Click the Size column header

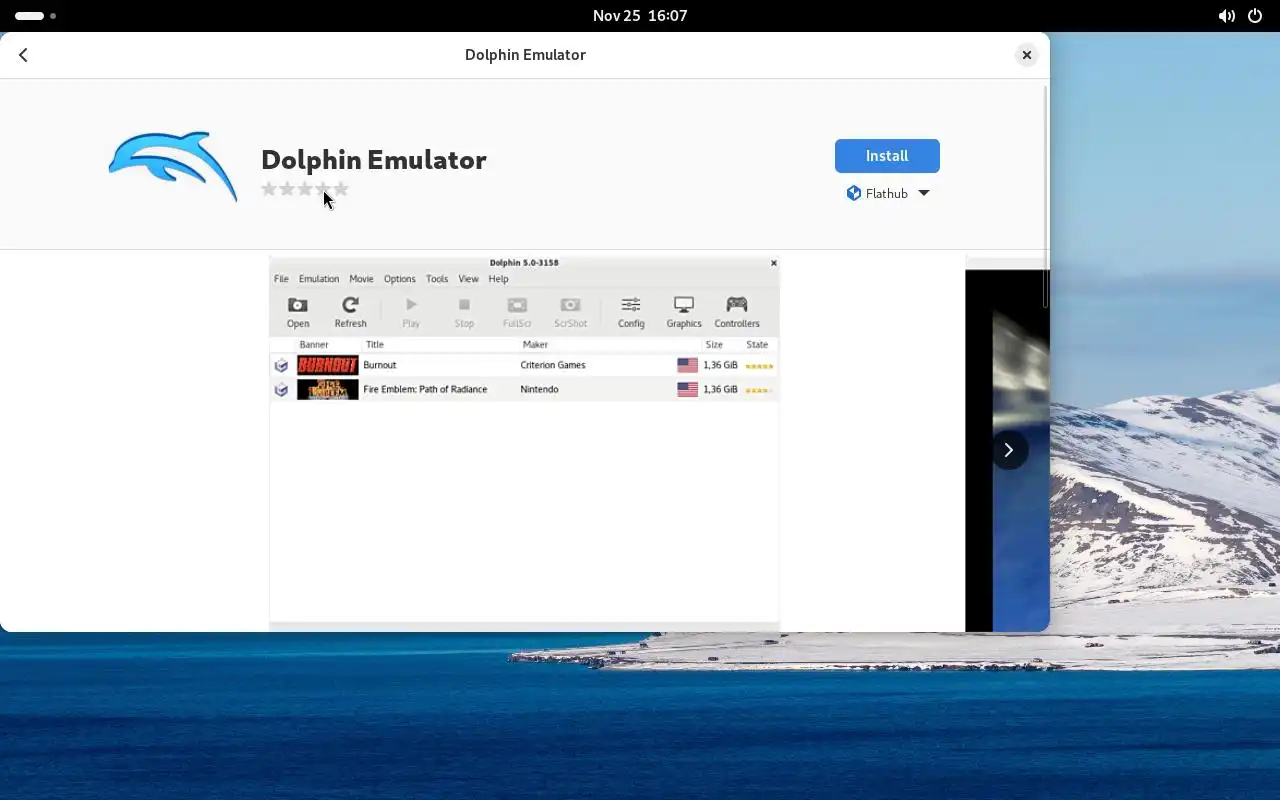click(714, 344)
